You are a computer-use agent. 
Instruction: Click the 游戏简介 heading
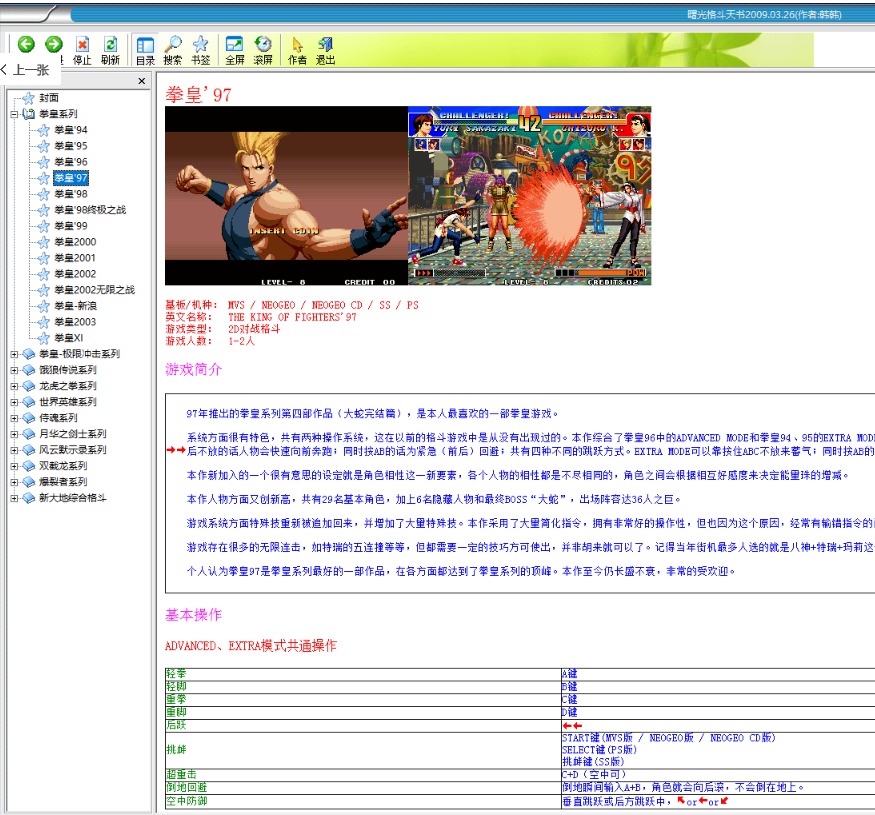point(194,370)
